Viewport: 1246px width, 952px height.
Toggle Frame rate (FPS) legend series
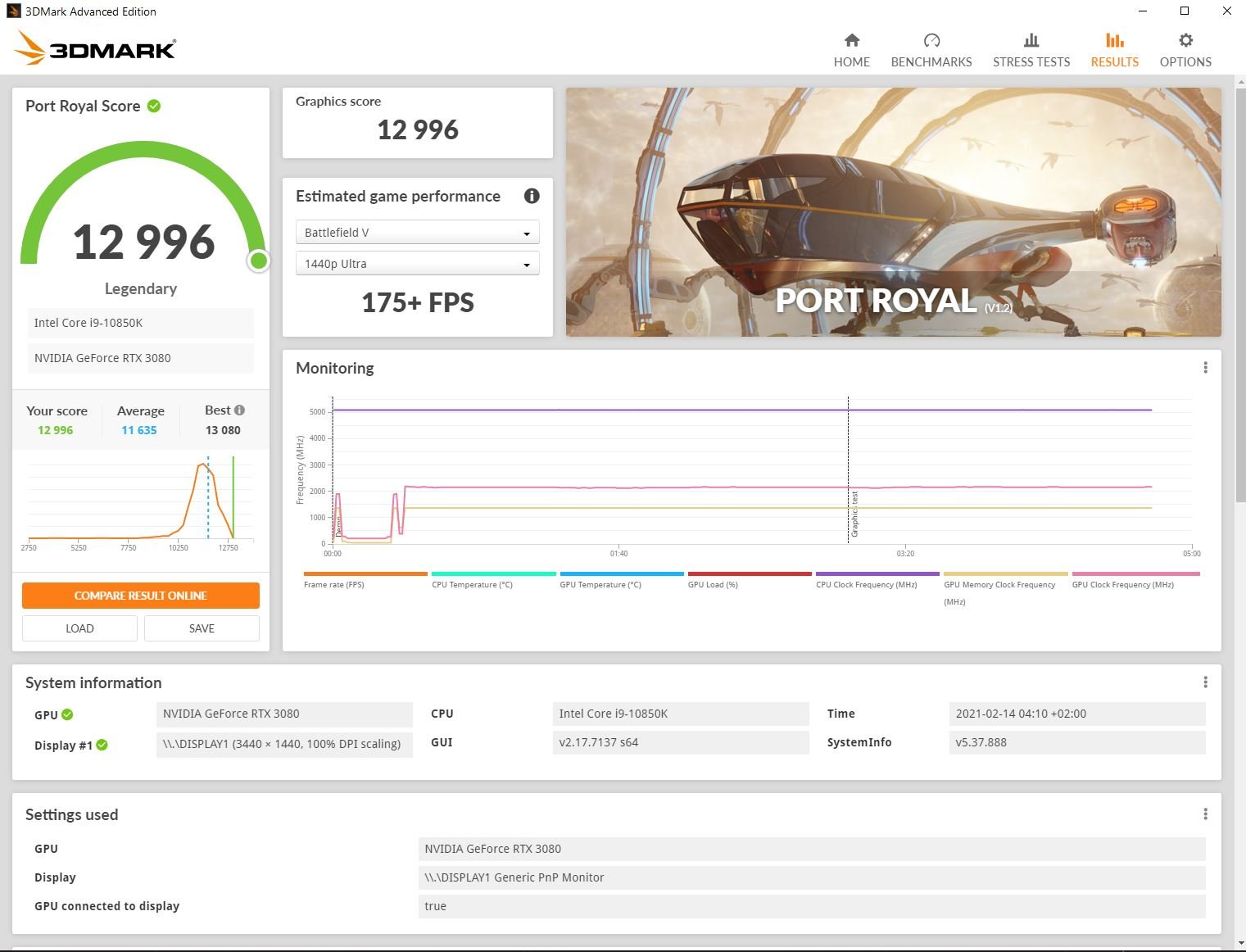(365, 580)
